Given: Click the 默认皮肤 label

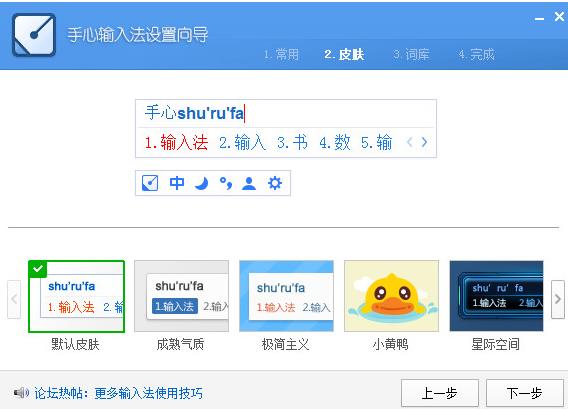Looking at the screenshot, I should [75, 344].
